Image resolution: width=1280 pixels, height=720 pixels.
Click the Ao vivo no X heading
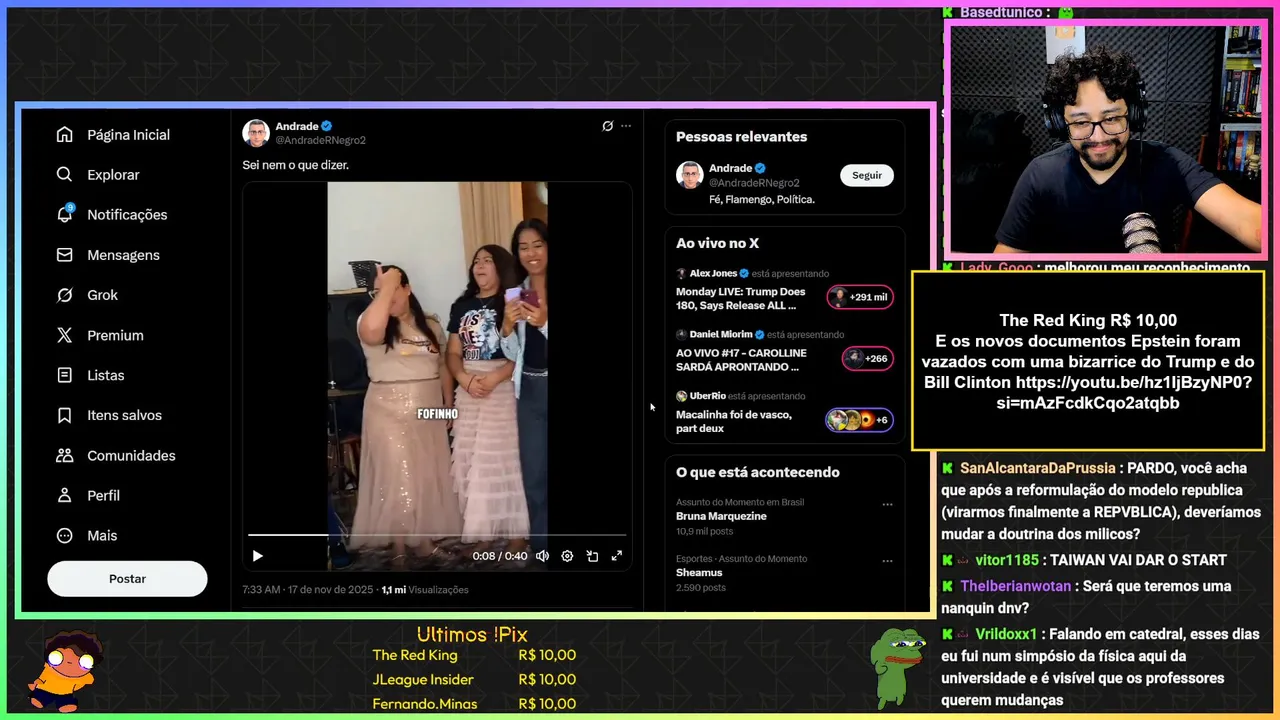[717, 243]
